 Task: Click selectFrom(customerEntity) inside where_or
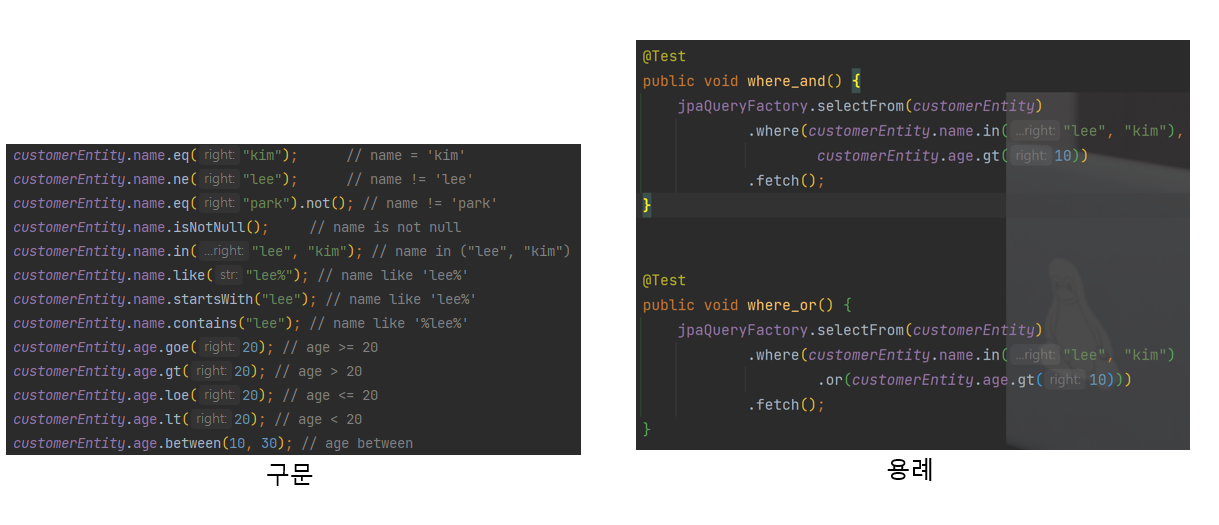(860, 330)
